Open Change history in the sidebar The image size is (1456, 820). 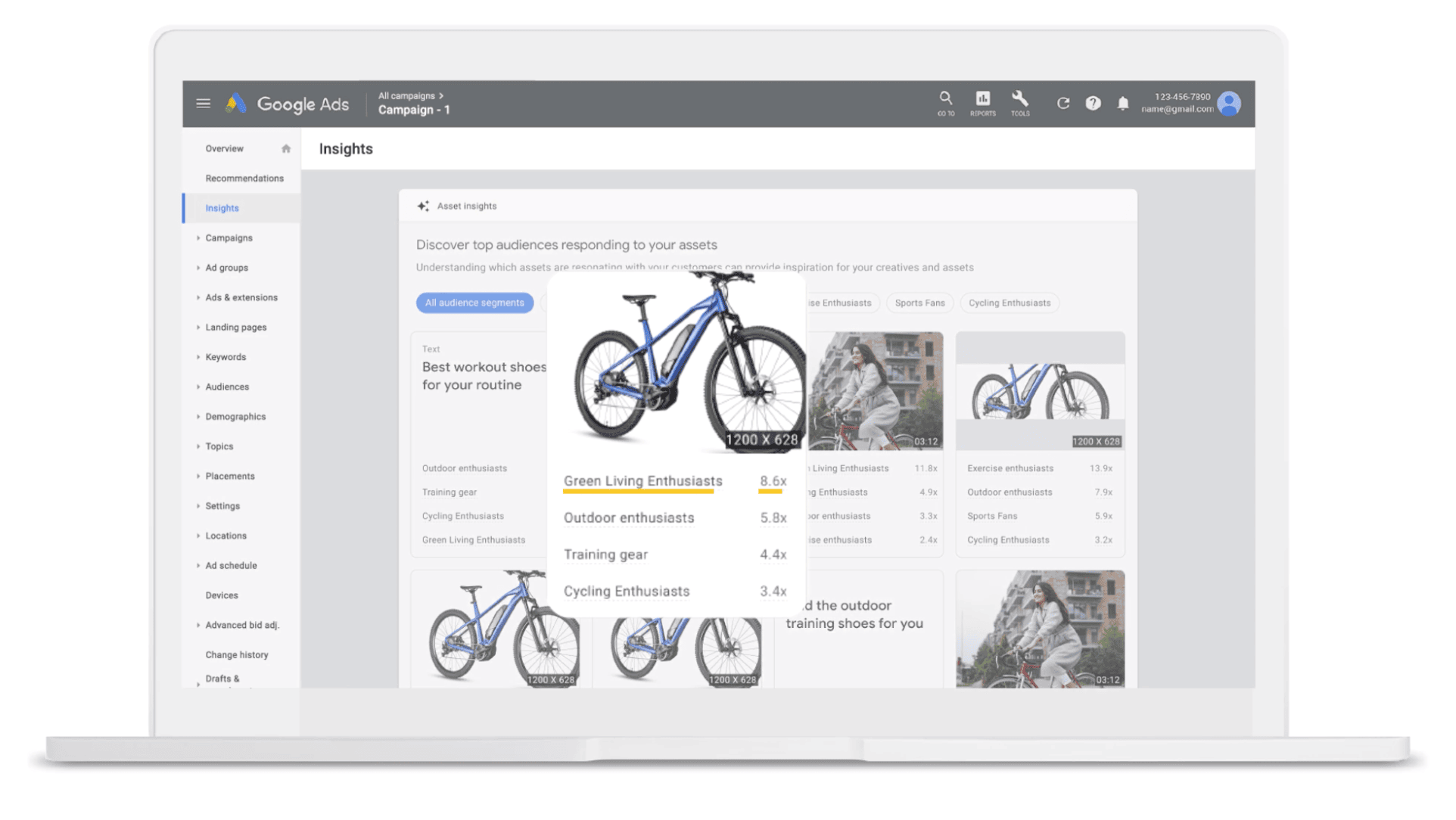237,655
